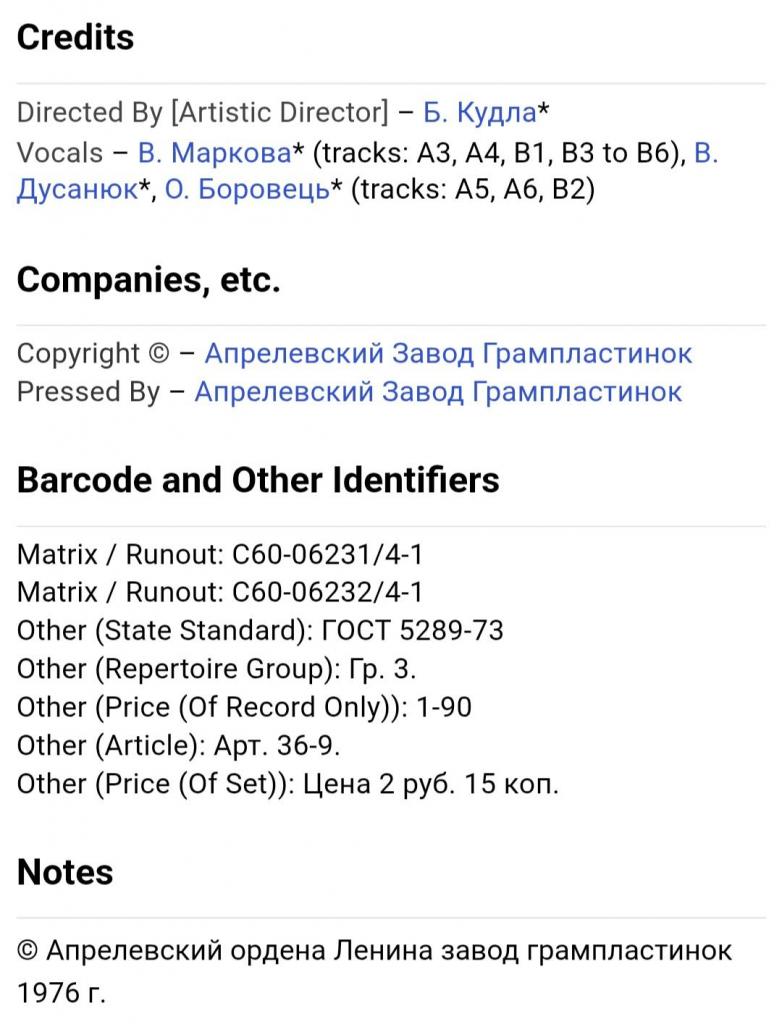Click the Credits section heading
Screen dimensions: 782x1024
tap(76, 38)
